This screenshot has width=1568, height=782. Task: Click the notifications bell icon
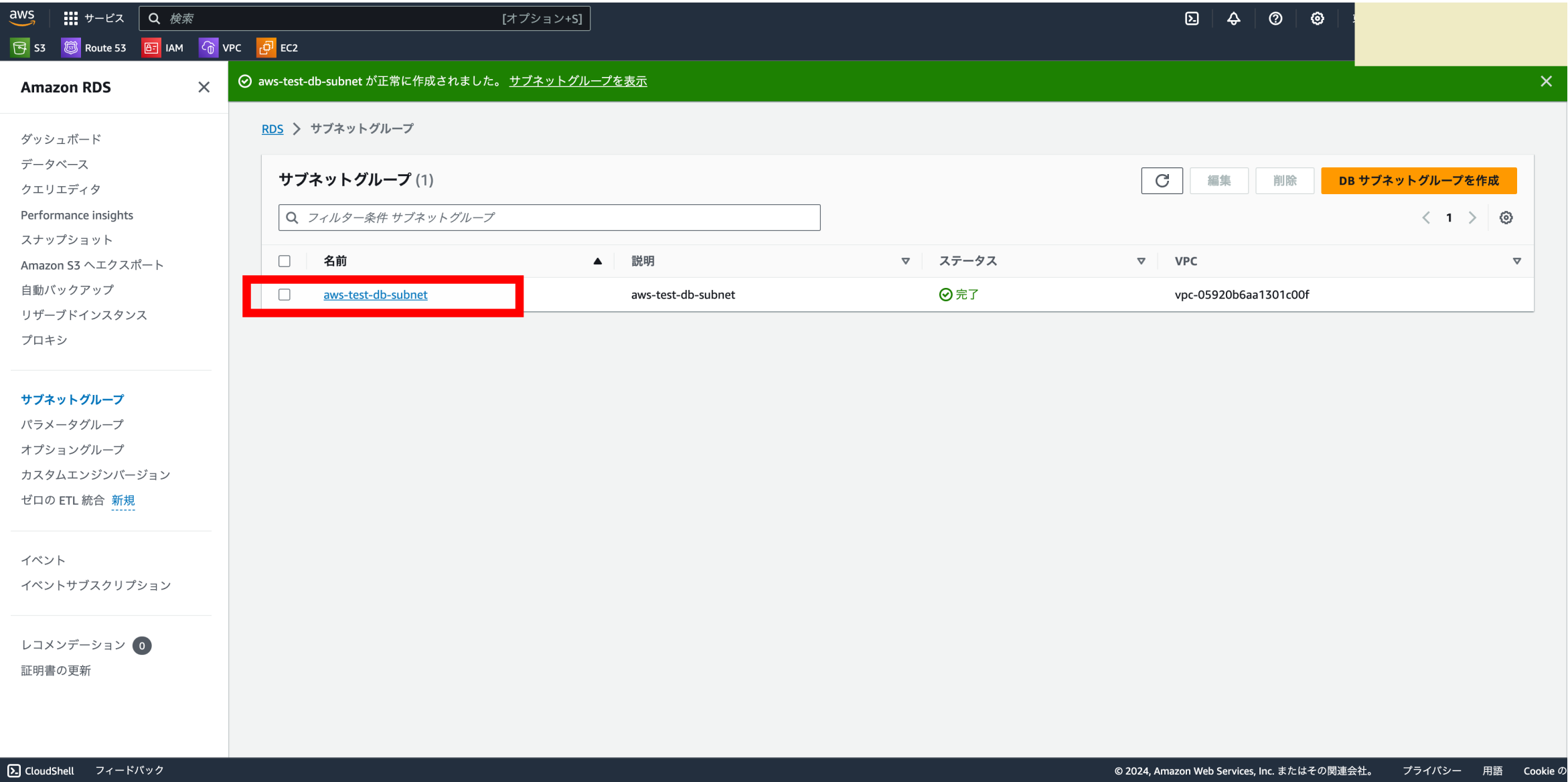click(1233, 19)
